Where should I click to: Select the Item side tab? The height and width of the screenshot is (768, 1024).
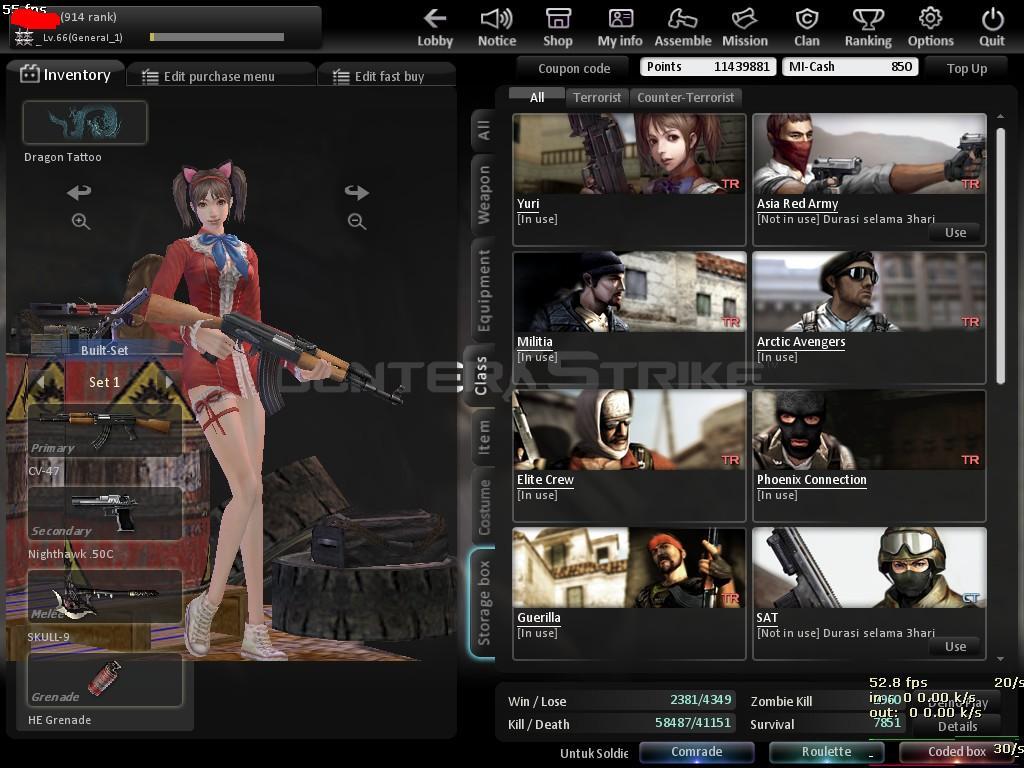(484, 437)
